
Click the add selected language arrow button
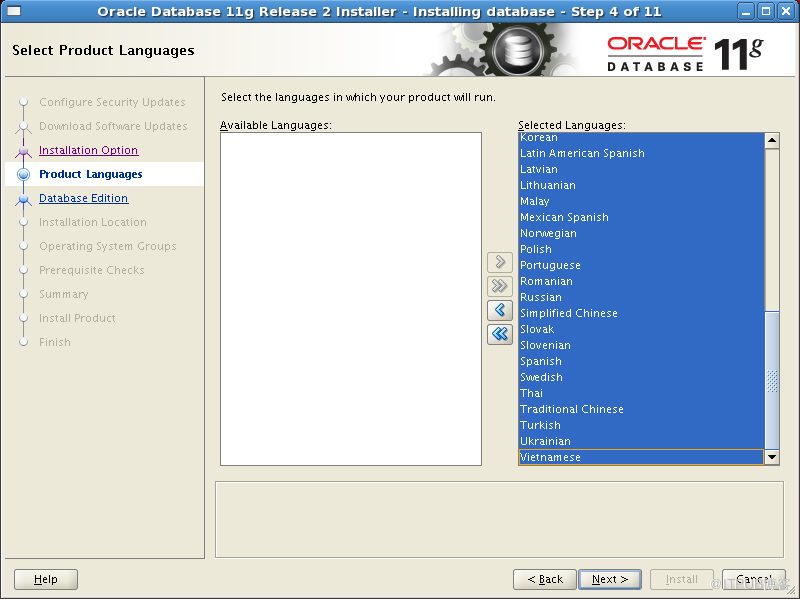499,262
